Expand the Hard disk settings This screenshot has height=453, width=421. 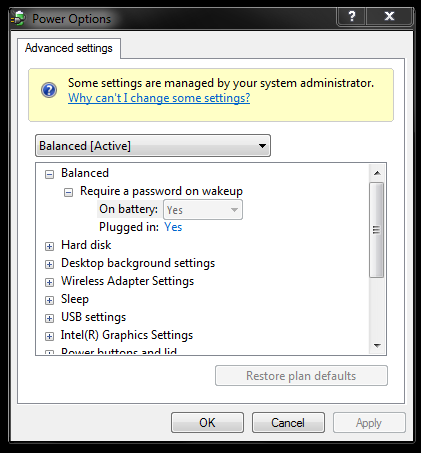pos(49,246)
